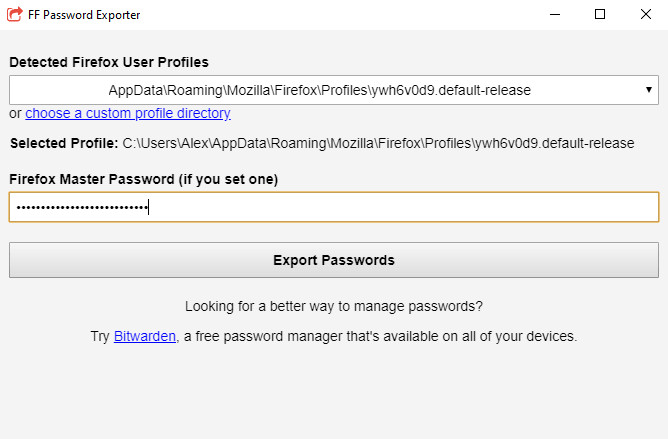
Task: Click the empty right side of the password field
Action: click(x=450, y=207)
